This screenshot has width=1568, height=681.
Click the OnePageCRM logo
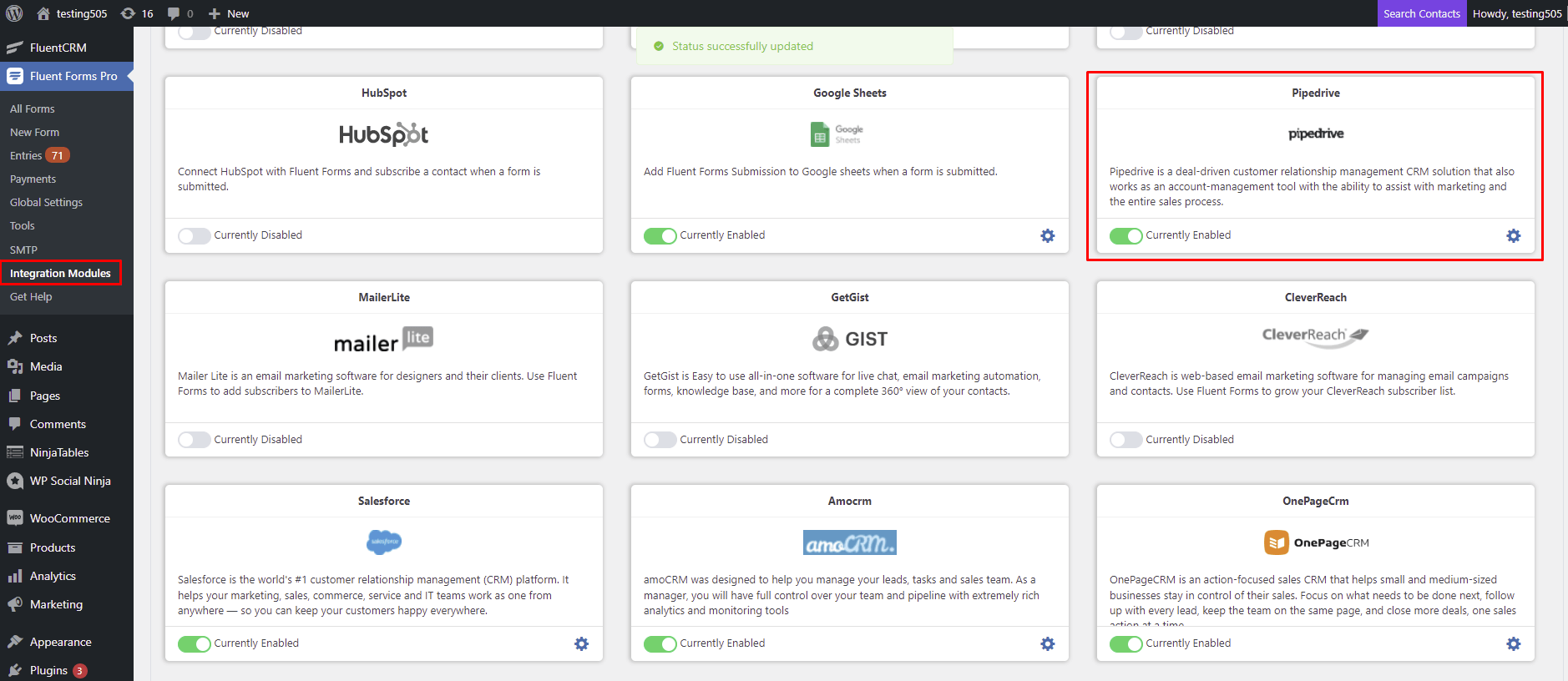click(x=1316, y=542)
